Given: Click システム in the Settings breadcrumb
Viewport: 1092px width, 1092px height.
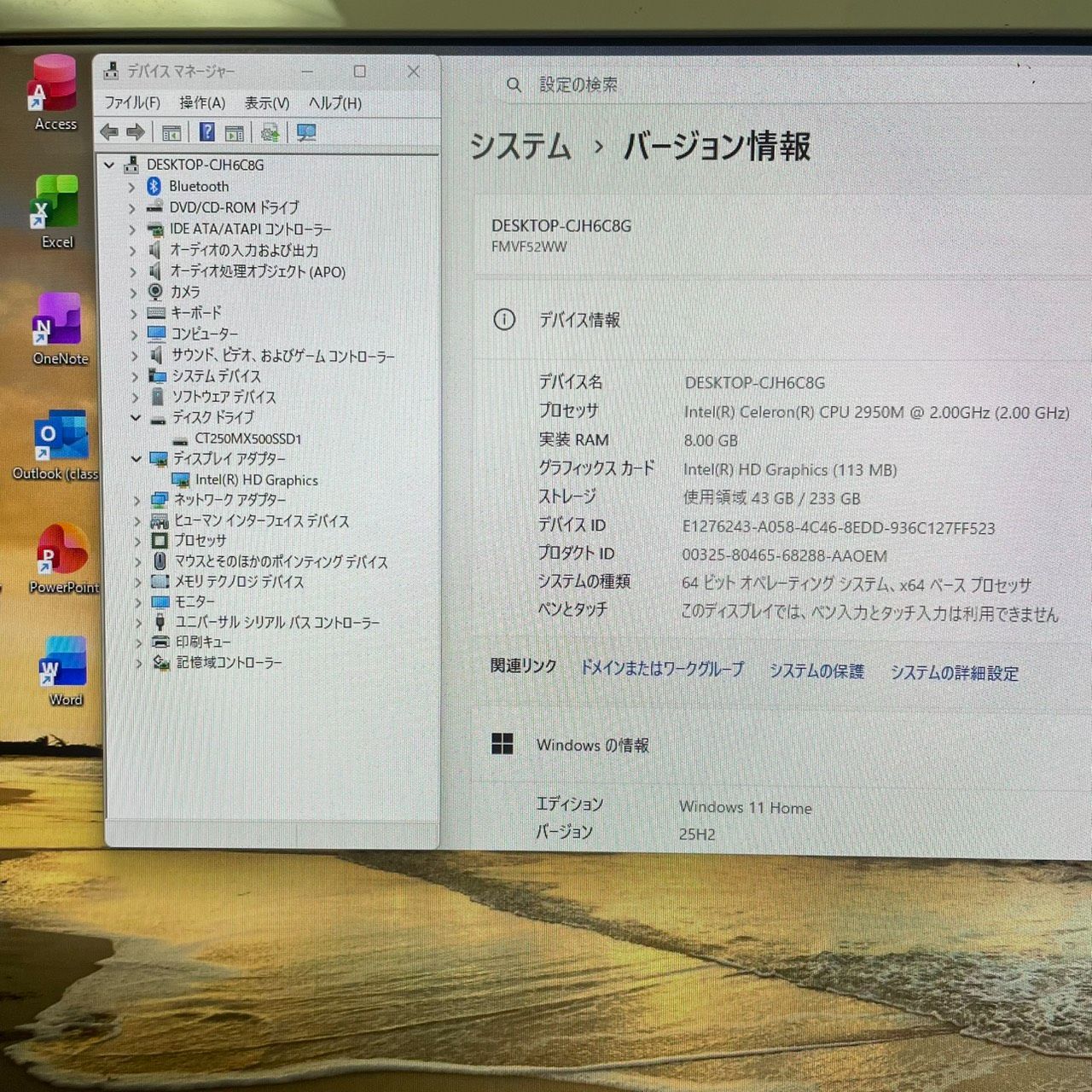Looking at the screenshot, I should click(x=520, y=147).
